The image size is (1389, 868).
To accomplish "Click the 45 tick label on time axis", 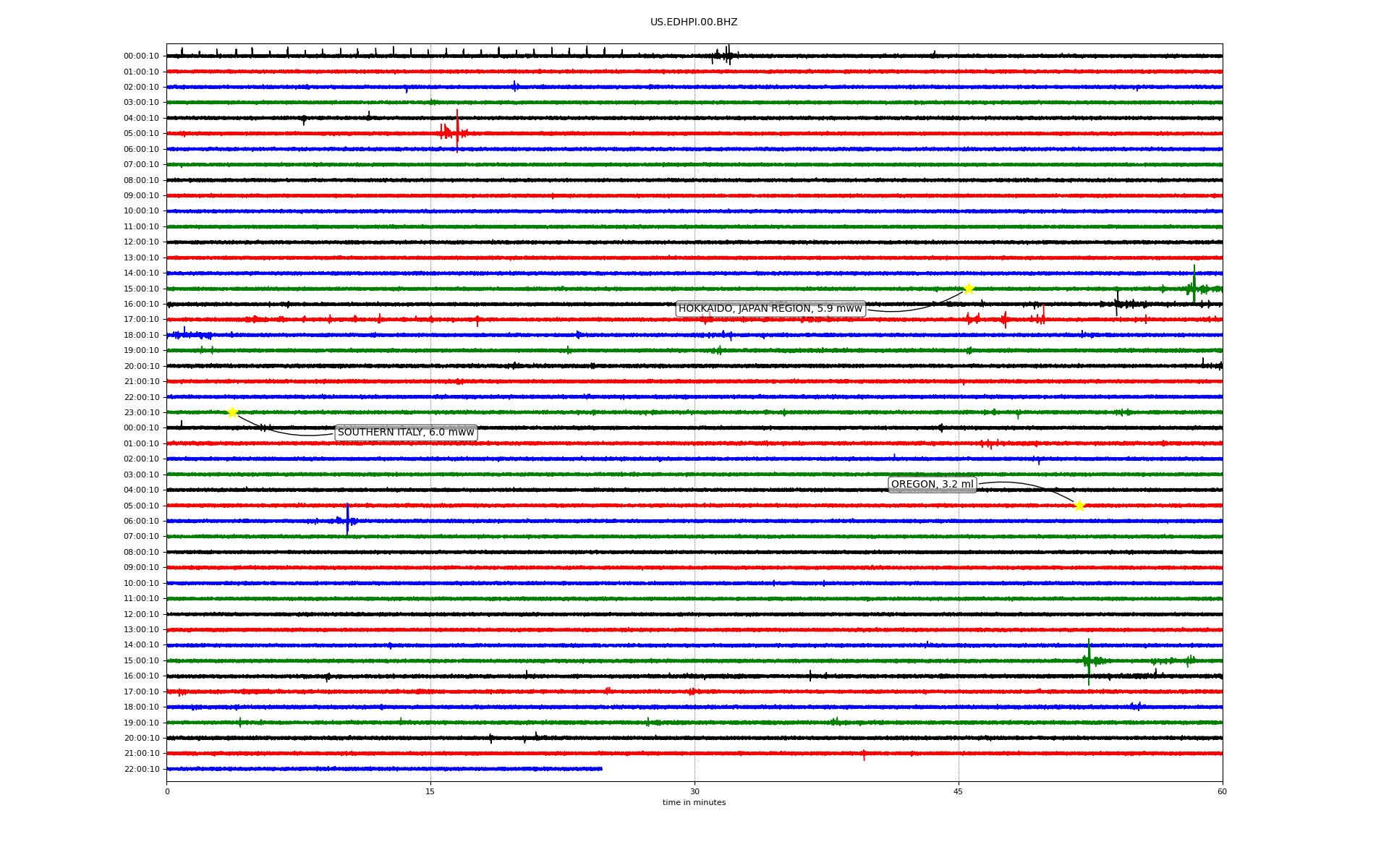I will click(x=959, y=791).
